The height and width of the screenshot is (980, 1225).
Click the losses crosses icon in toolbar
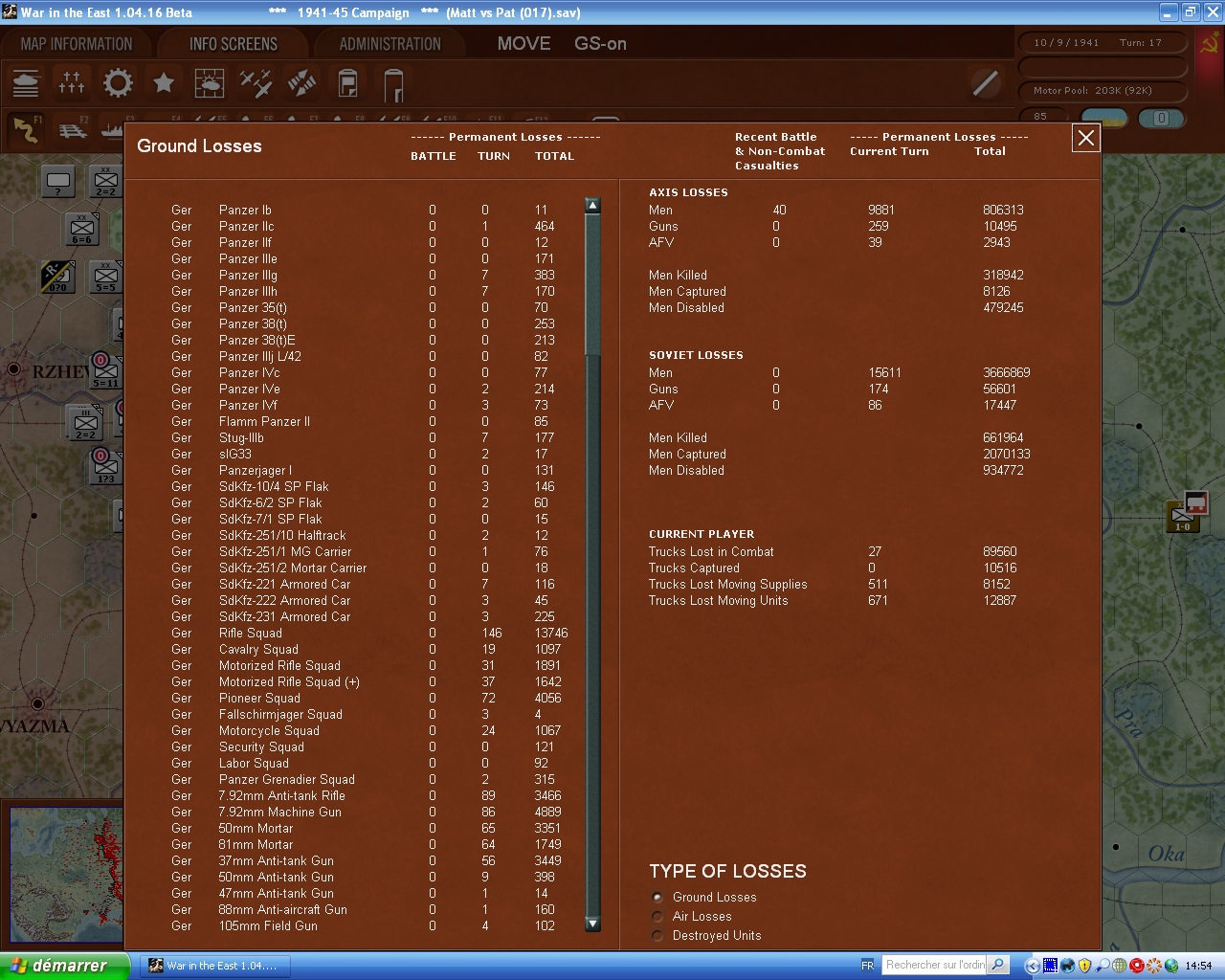point(72,83)
